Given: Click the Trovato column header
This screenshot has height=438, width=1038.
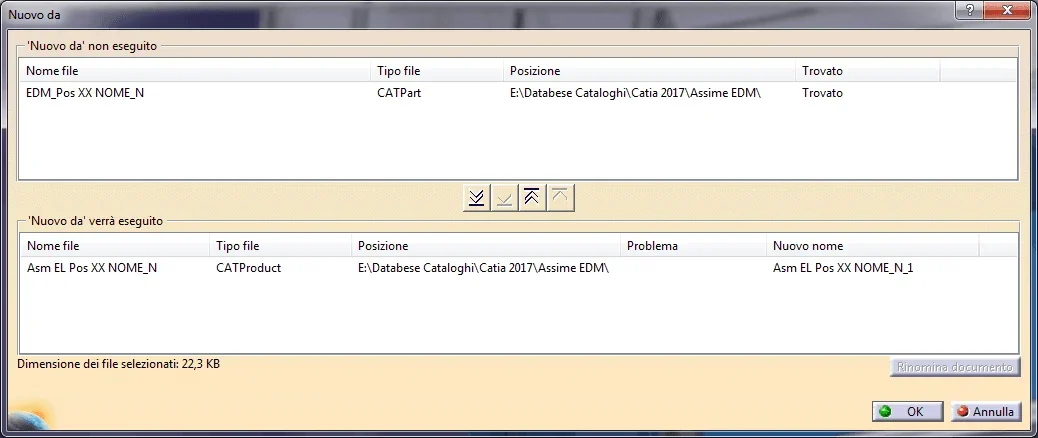Looking at the screenshot, I should coord(866,71).
